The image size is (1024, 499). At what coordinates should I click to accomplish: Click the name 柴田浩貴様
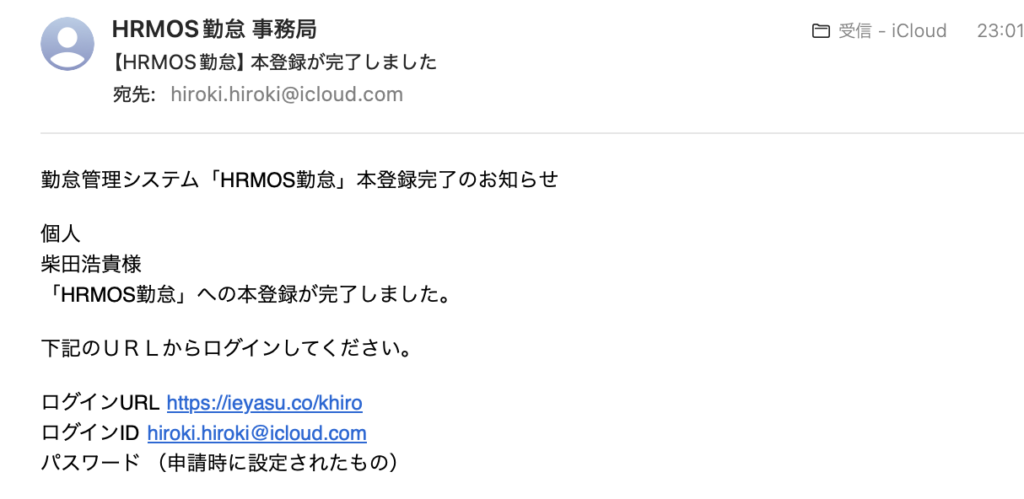91,265
